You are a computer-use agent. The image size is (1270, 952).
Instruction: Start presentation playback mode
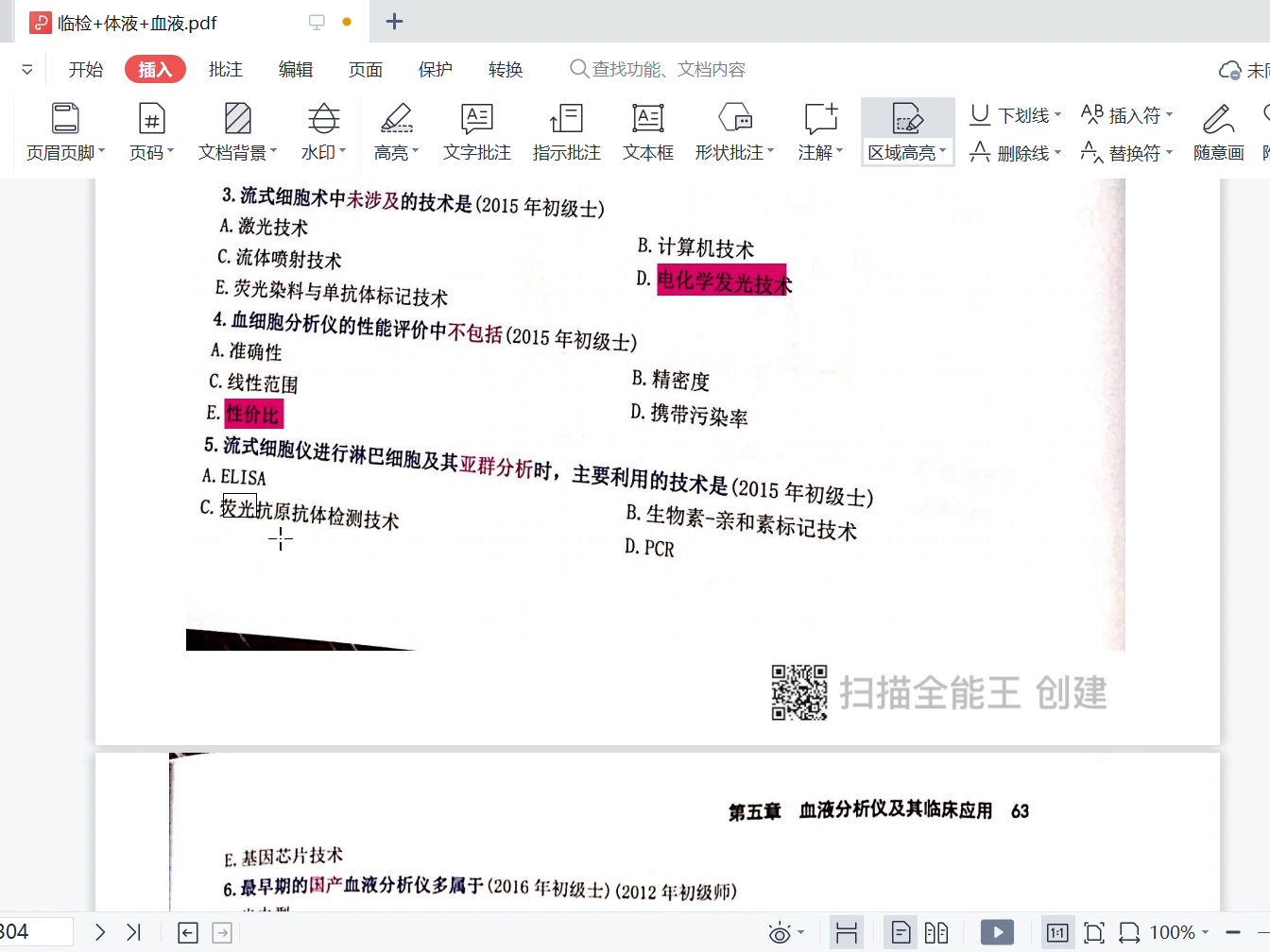tap(997, 932)
